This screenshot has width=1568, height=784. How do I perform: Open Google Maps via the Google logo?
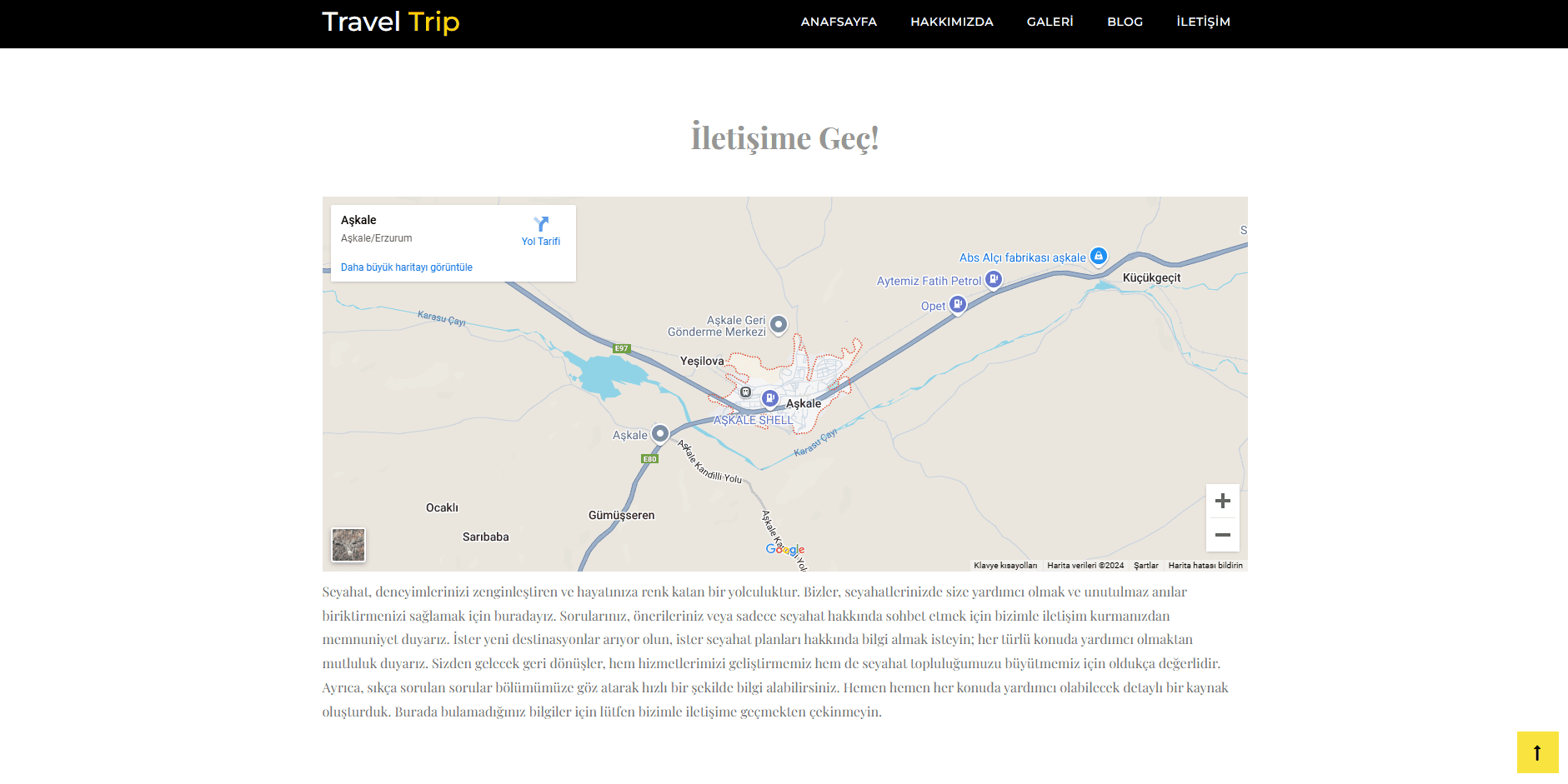tap(784, 549)
